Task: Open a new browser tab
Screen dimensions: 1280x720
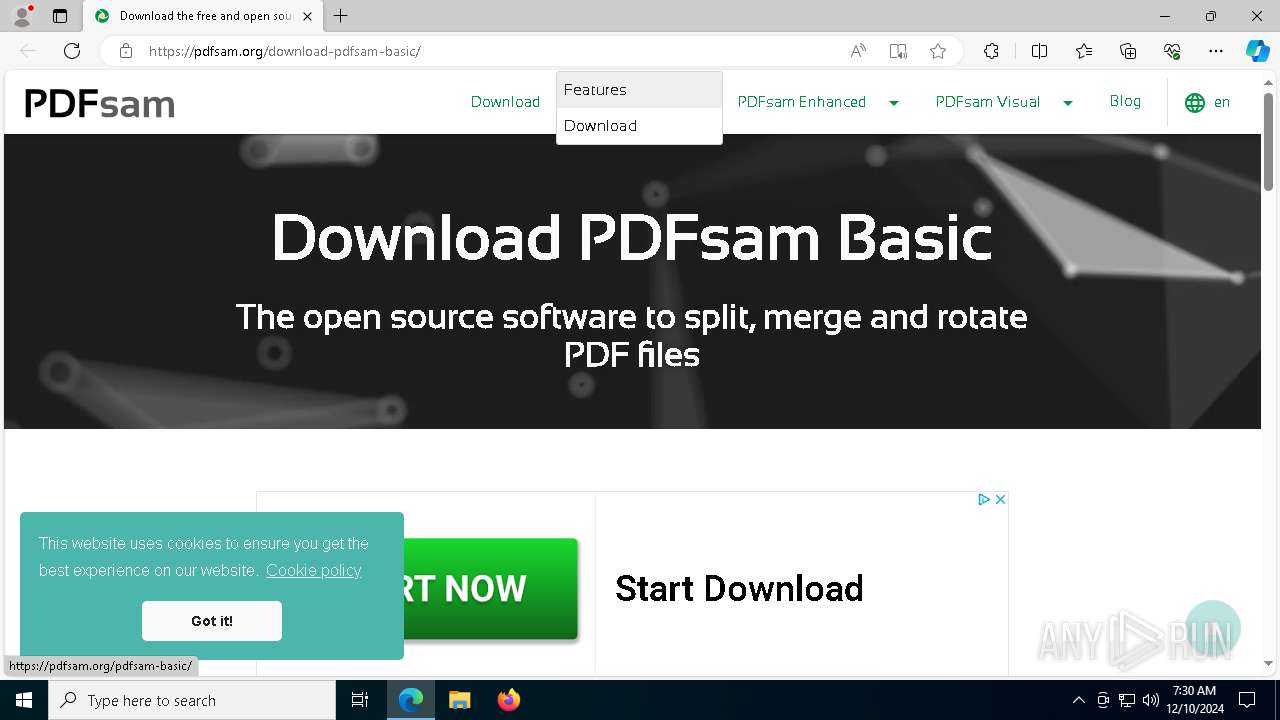Action: point(341,16)
